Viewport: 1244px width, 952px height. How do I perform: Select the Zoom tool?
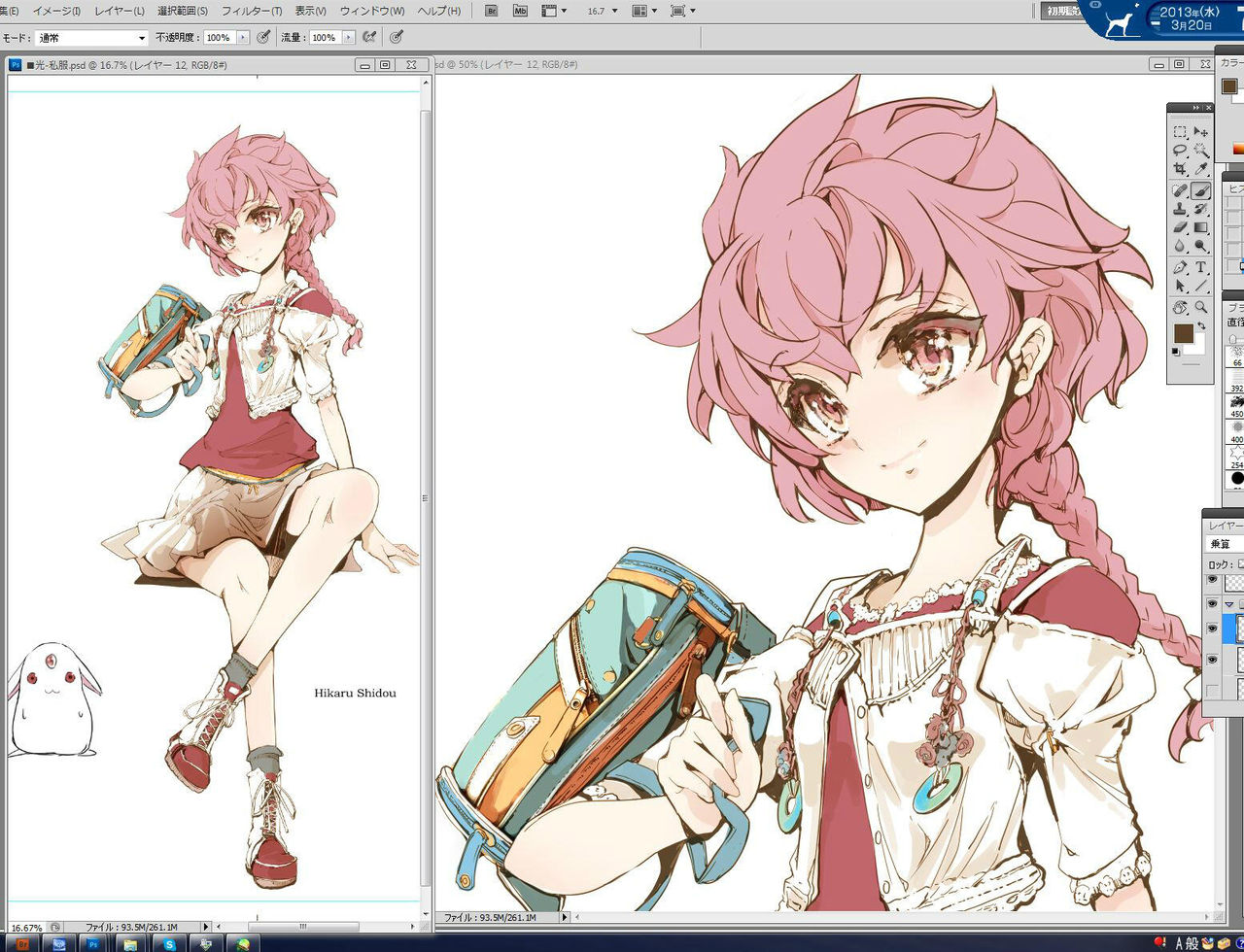point(1201,308)
